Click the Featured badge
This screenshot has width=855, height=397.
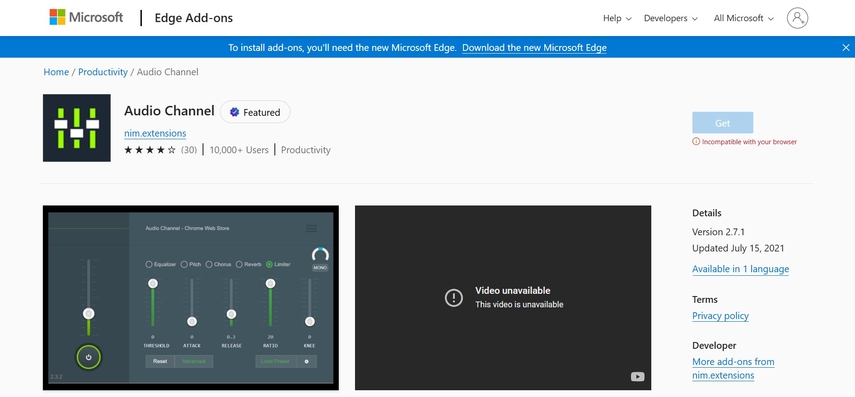(x=255, y=112)
